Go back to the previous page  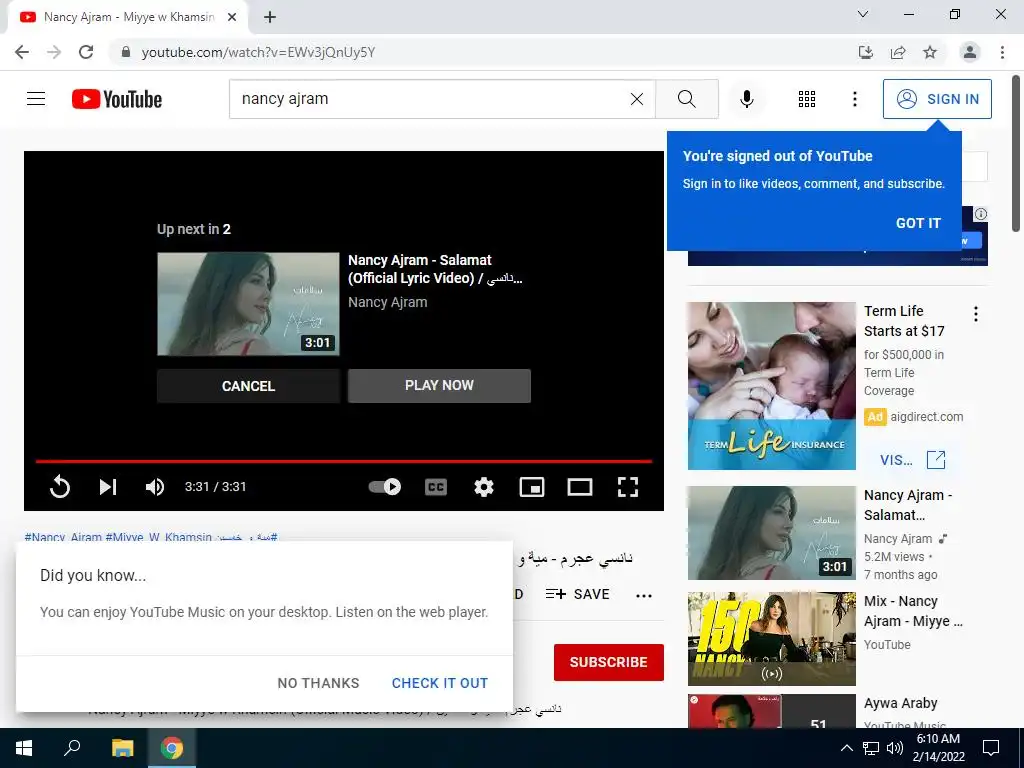22,52
